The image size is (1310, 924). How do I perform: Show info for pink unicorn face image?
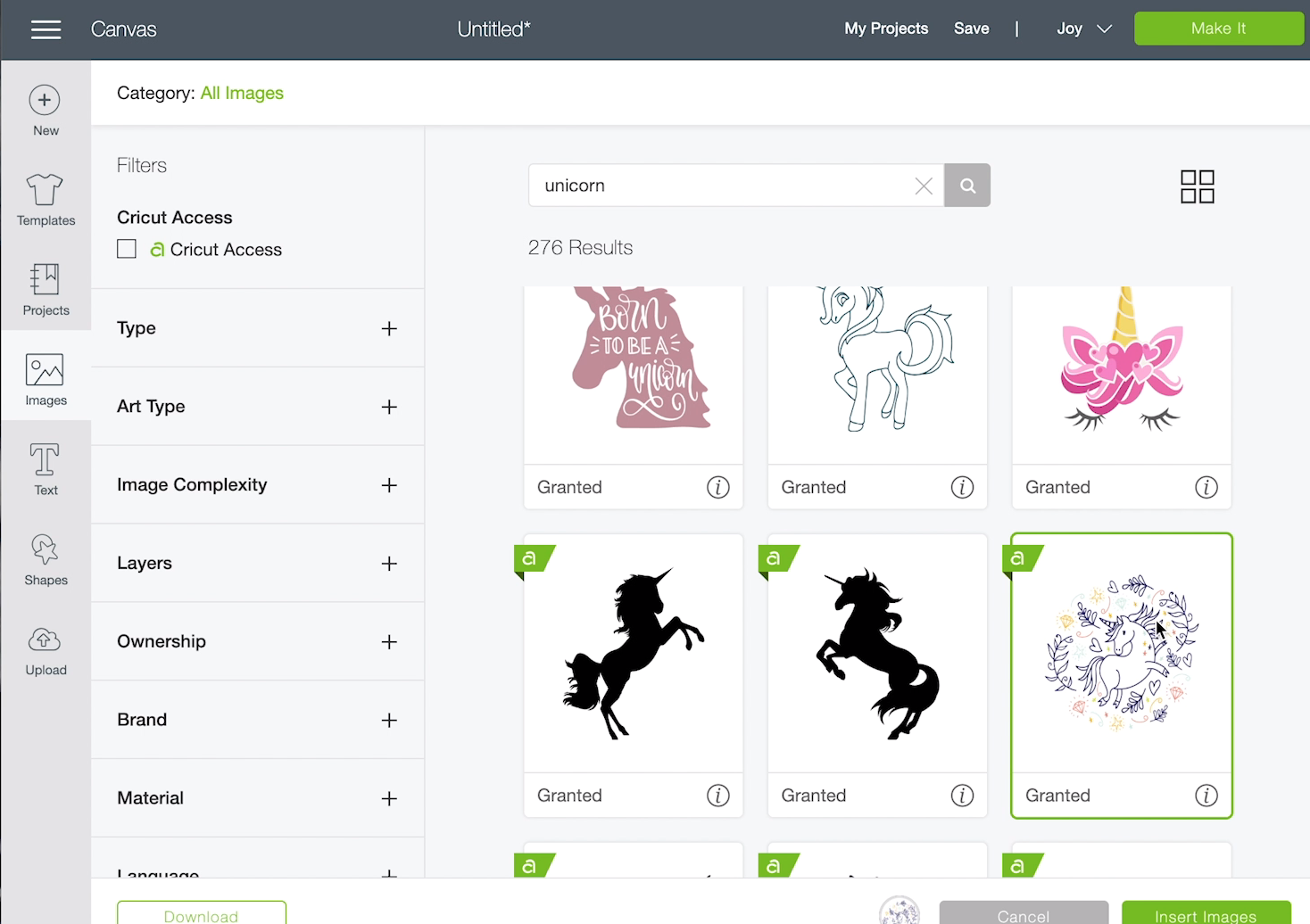point(1206,487)
